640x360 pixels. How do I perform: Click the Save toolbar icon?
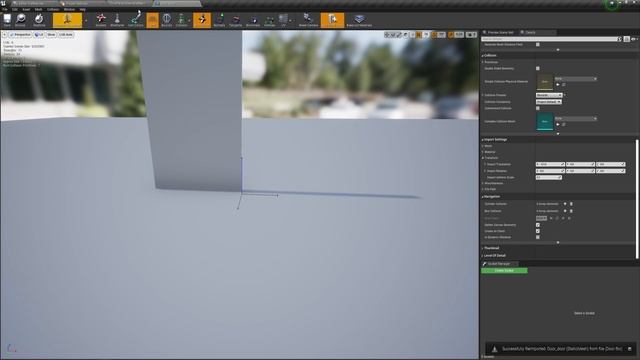[7, 20]
